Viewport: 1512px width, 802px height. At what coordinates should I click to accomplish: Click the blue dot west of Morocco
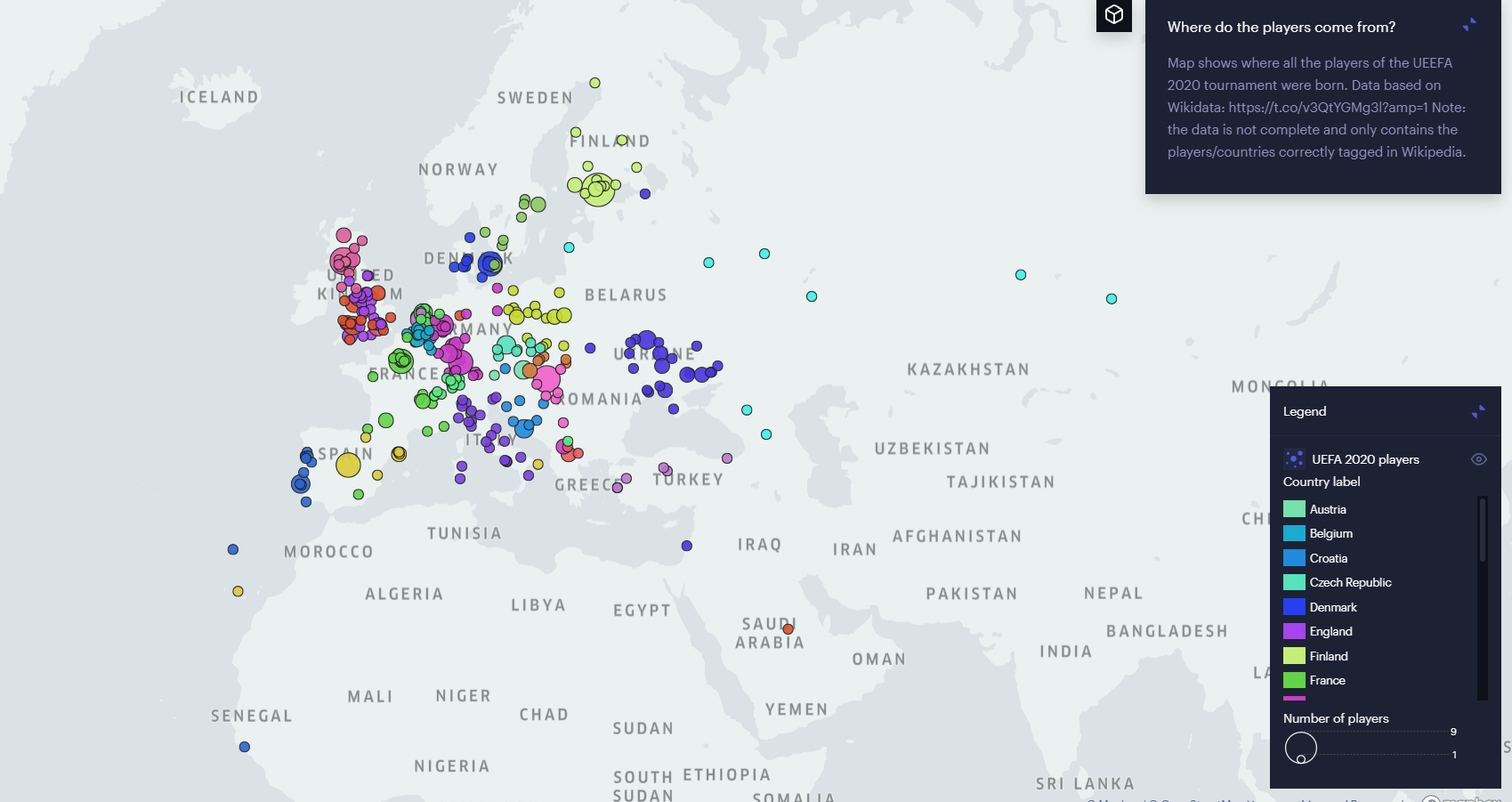(233, 549)
